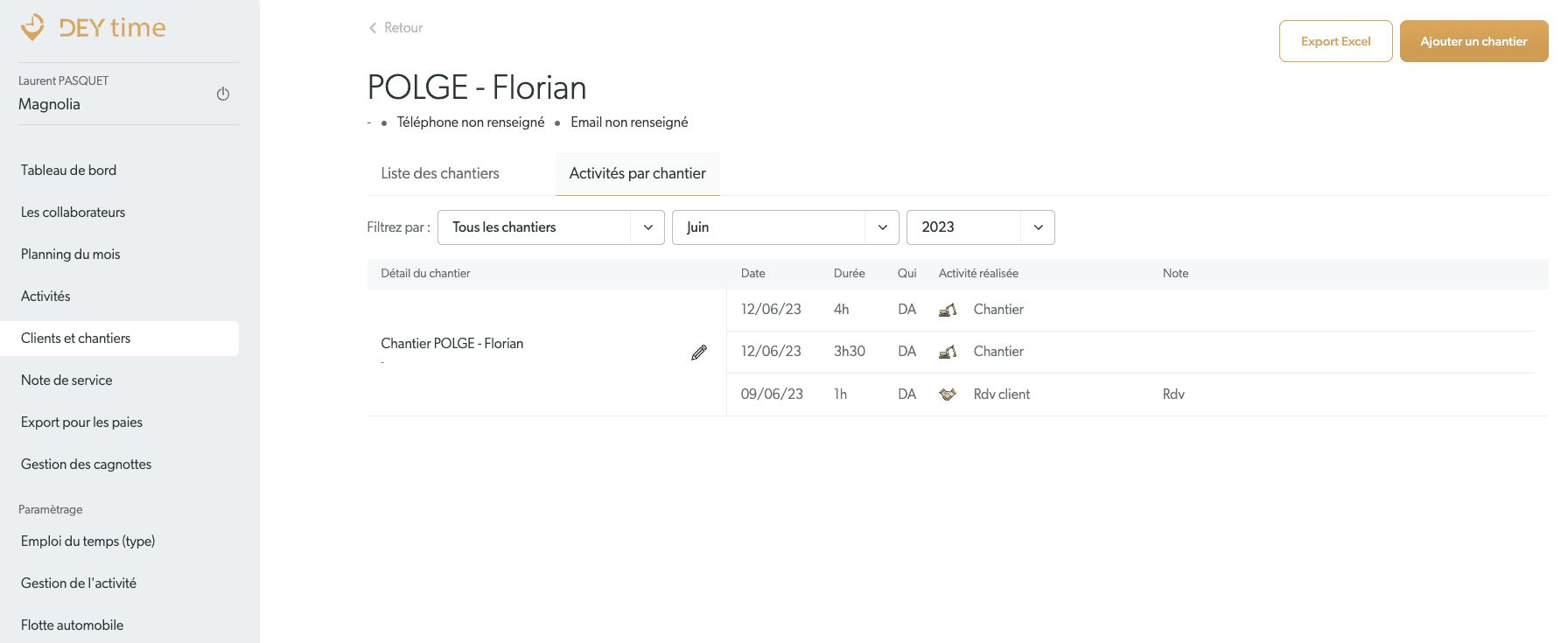Click the 4h duration cell

[x=842, y=310]
